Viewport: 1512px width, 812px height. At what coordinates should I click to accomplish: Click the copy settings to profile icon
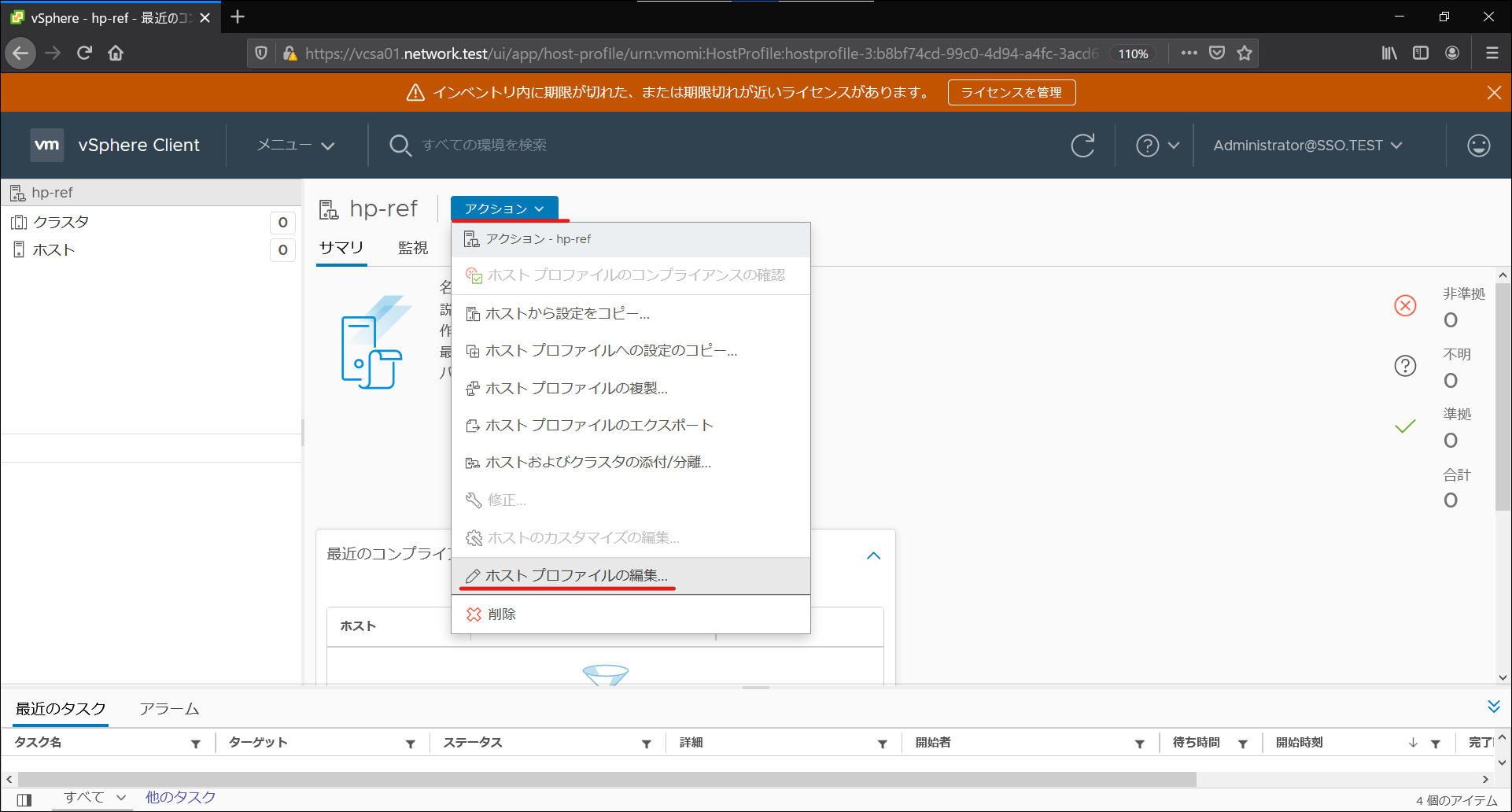(x=473, y=351)
